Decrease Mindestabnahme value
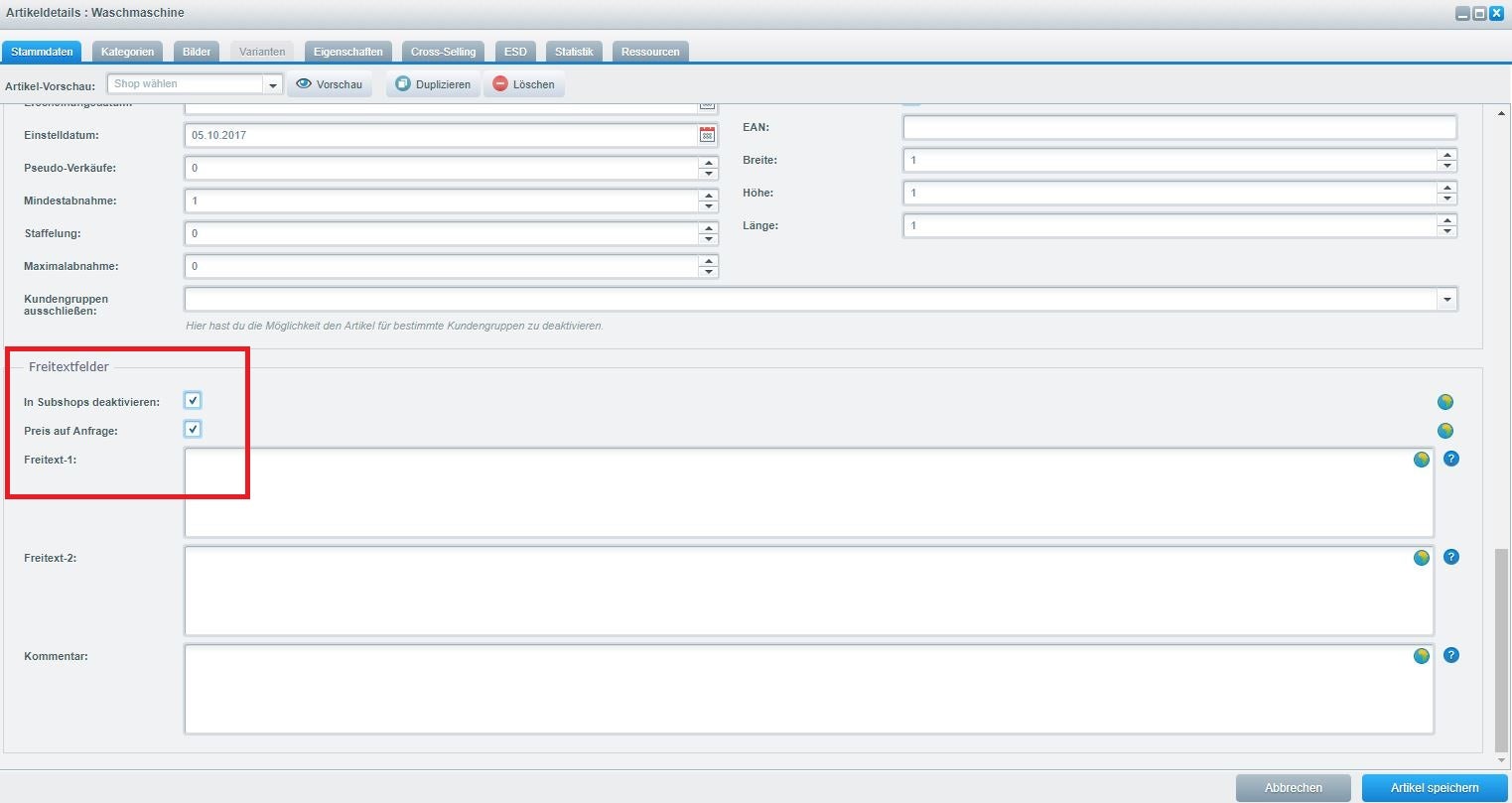This screenshot has width=1512, height=803. pos(708,206)
